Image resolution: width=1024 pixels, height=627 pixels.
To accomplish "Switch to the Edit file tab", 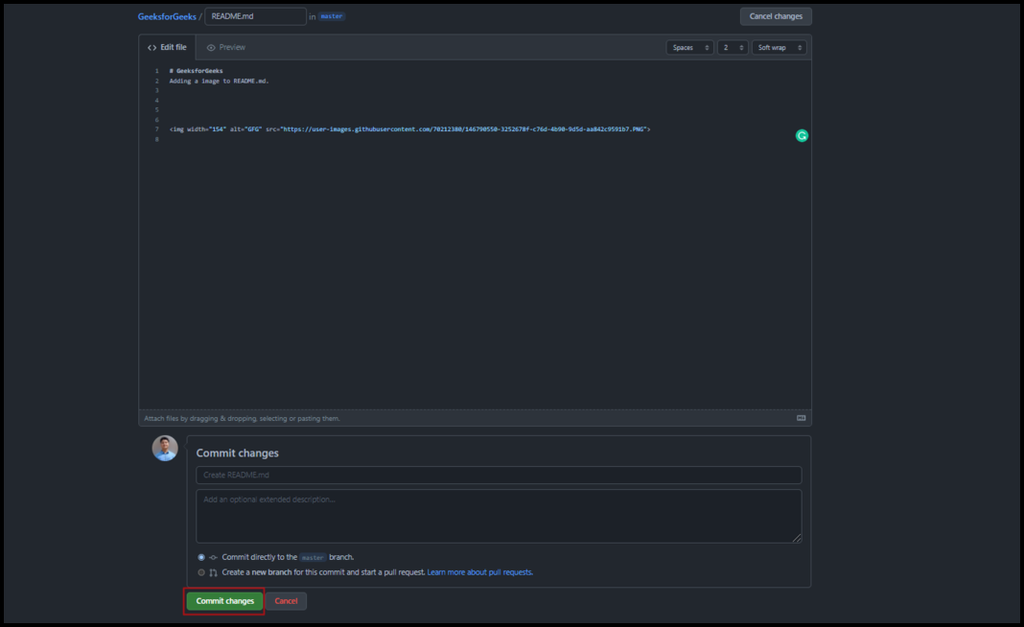I will 167,48.
